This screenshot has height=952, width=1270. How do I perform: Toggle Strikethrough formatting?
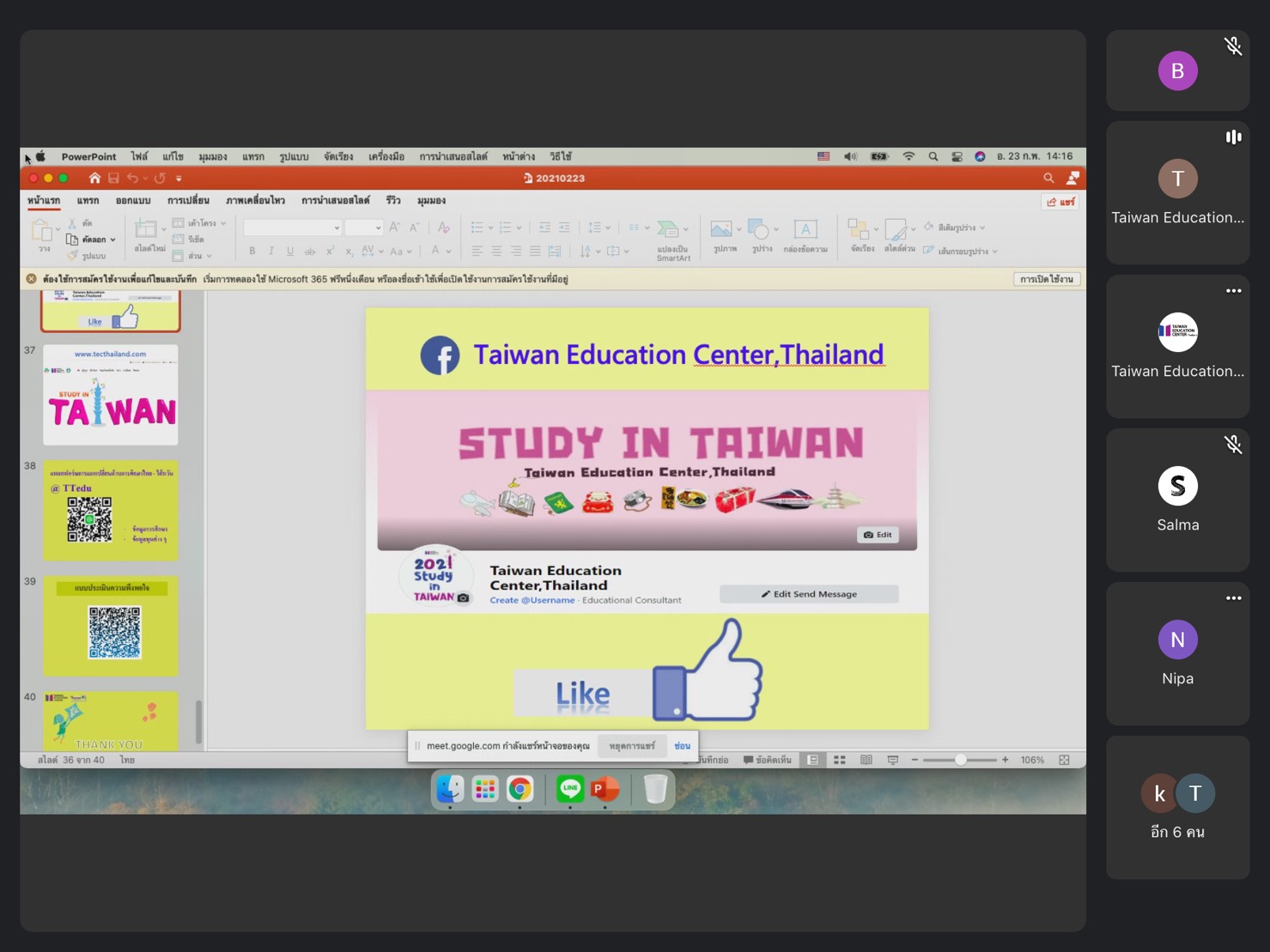pyautogui.click(x=310, y=252)
